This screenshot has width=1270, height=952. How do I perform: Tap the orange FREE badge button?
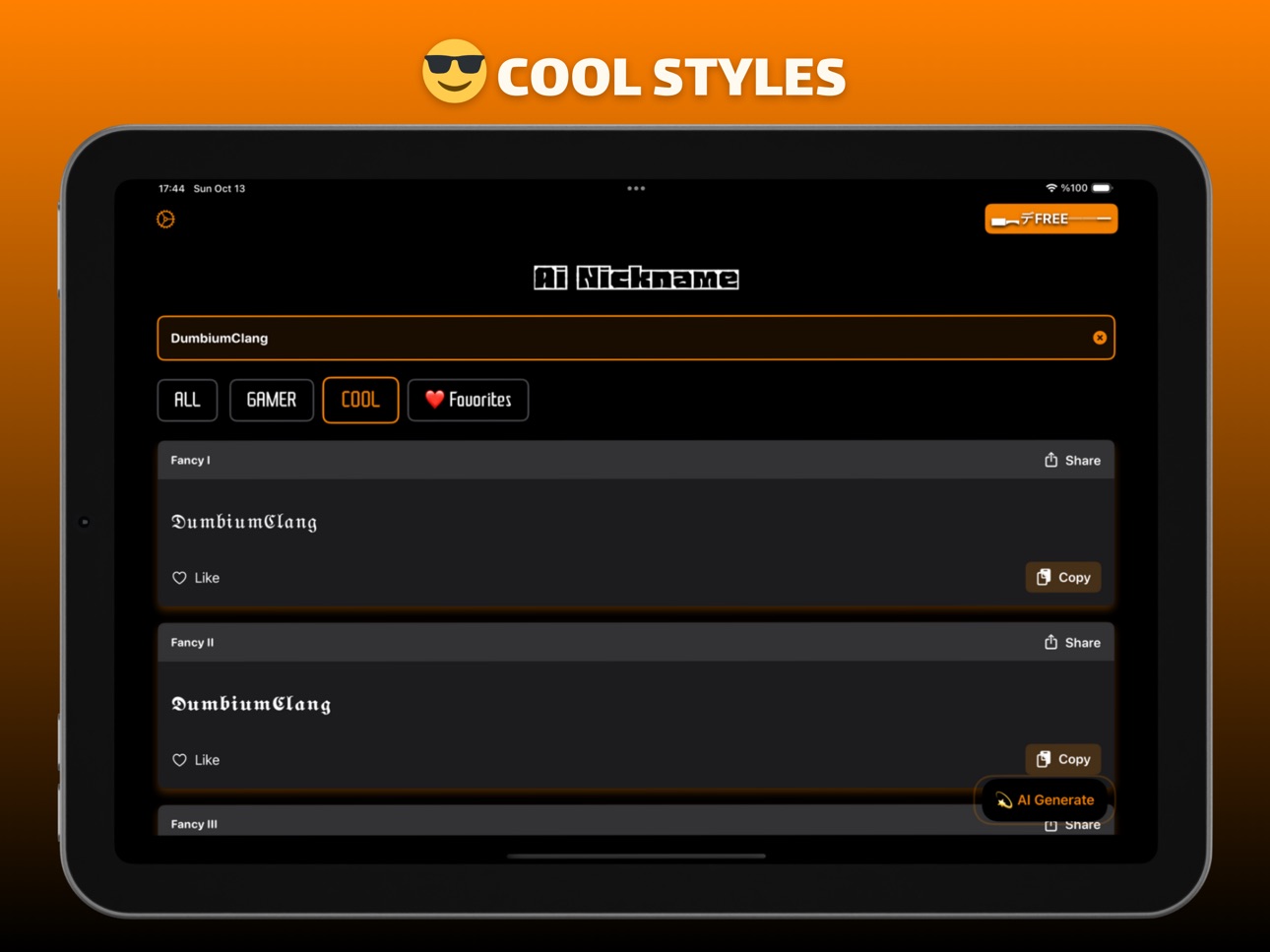pyautogui.click(x=1050, y=219)
